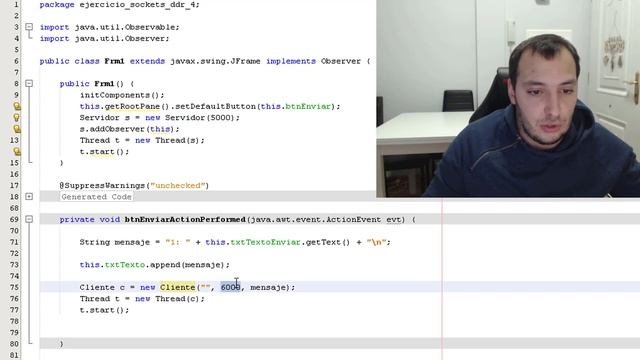Image resolution: width=640 pixels, height=360 pixels.
Task: Click the "unchecked" string in SuppressWarnings
Action: pyautogui.click(x=178, y=186)
